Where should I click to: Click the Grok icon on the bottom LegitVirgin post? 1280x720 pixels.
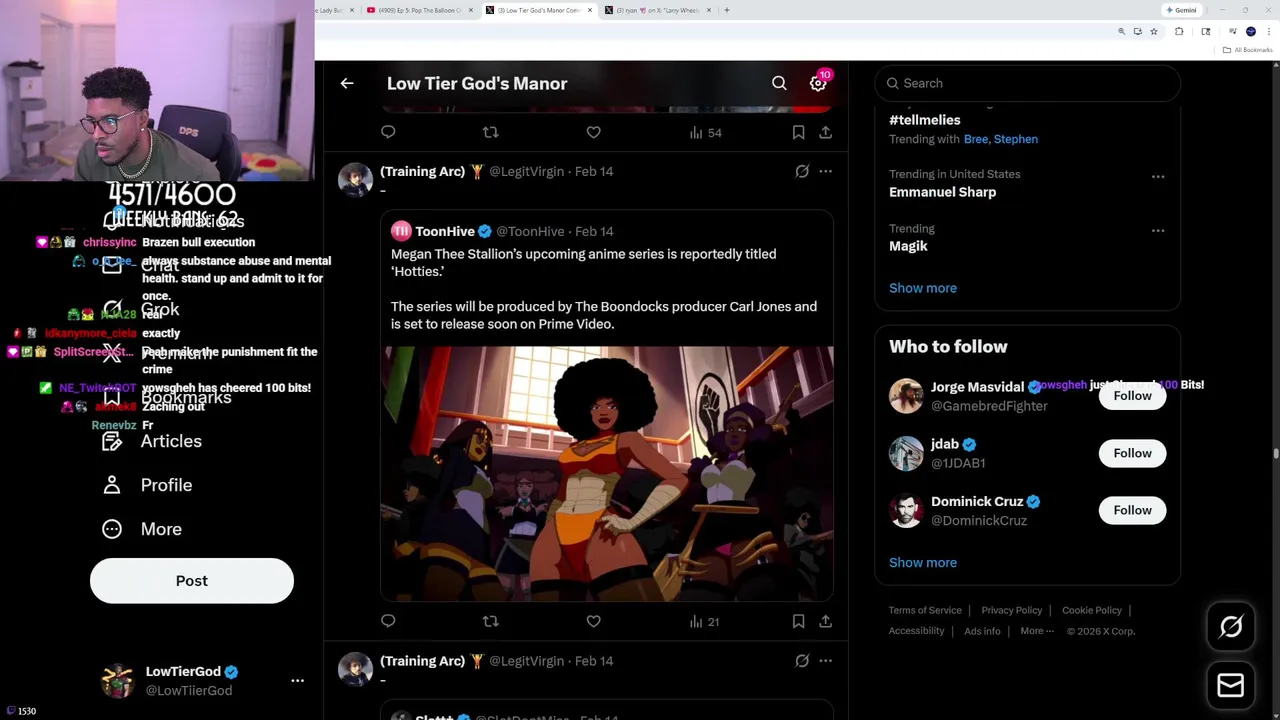click(x=802, y=660)
